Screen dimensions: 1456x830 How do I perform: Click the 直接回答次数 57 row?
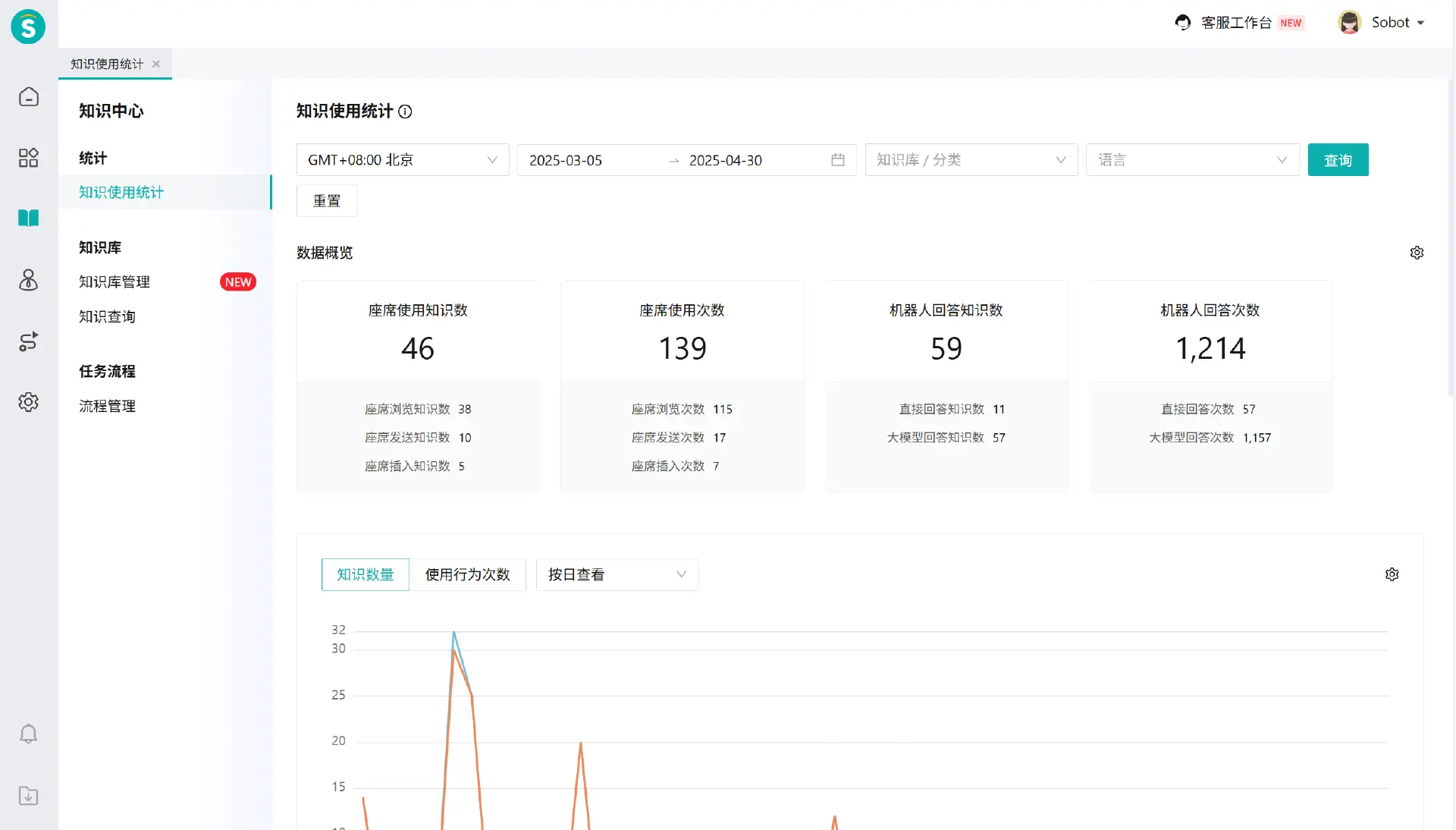coord(1208,409)
